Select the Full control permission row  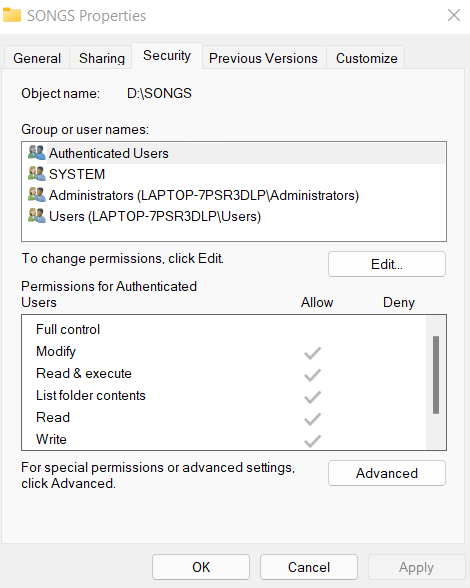(x=224, y=329)
